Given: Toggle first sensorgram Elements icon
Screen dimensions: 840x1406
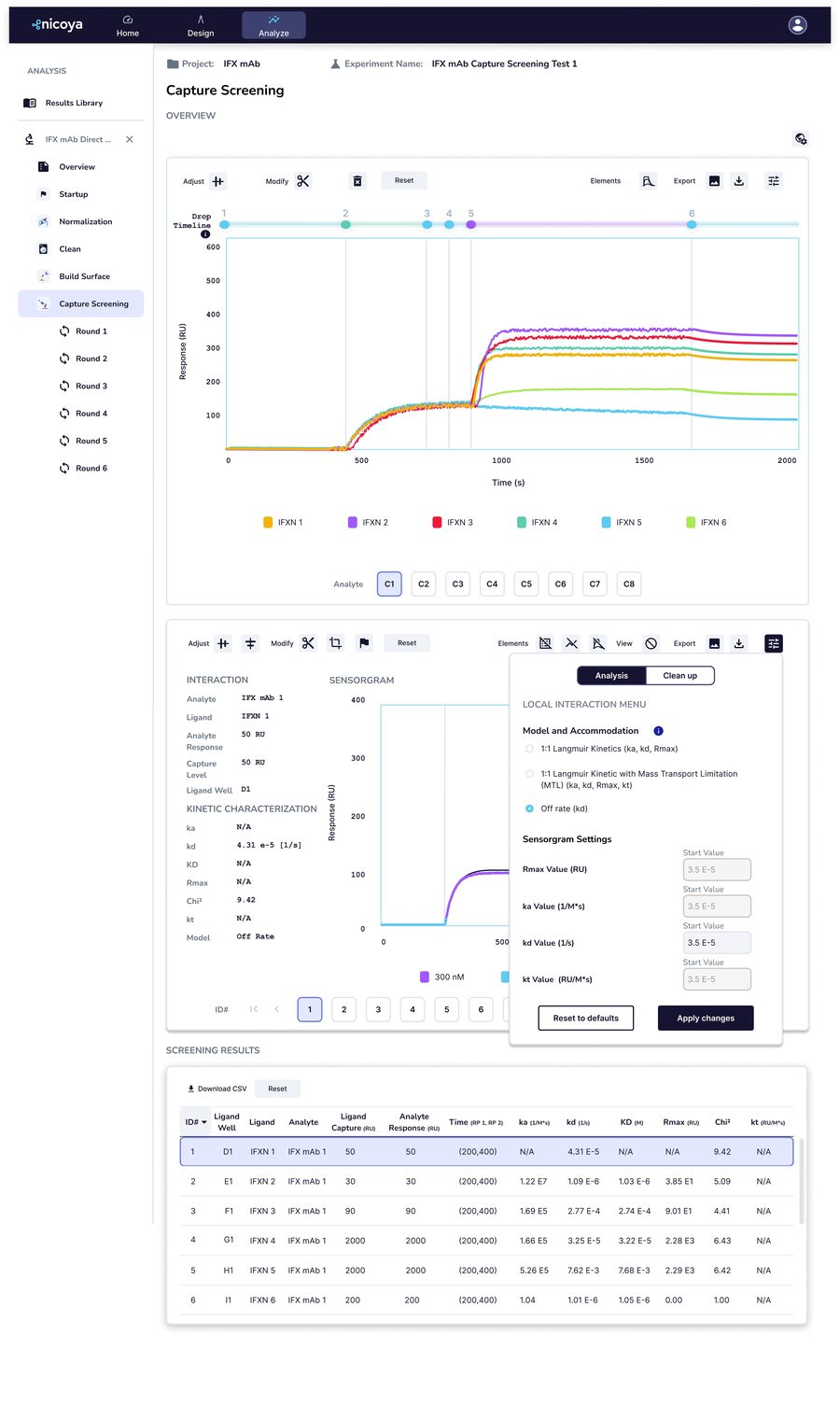Looking at the screenshot, I should click(x=545, y=643).
